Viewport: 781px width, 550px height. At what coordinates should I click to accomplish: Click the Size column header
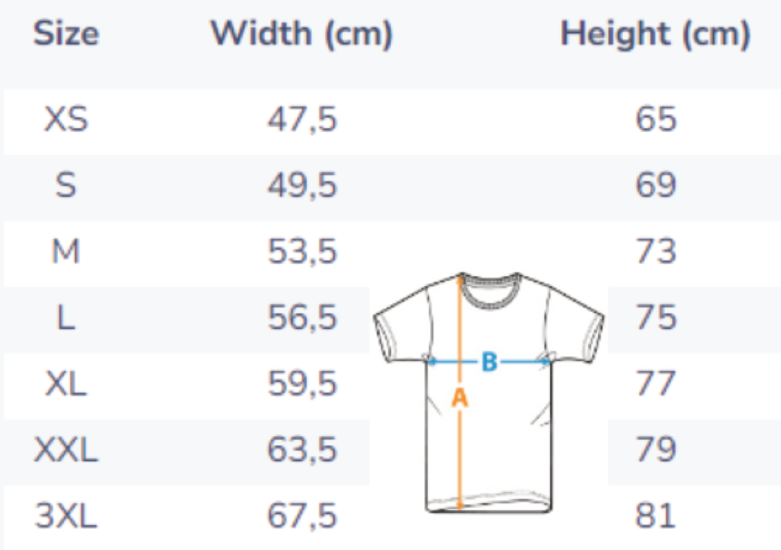(66, 34)
